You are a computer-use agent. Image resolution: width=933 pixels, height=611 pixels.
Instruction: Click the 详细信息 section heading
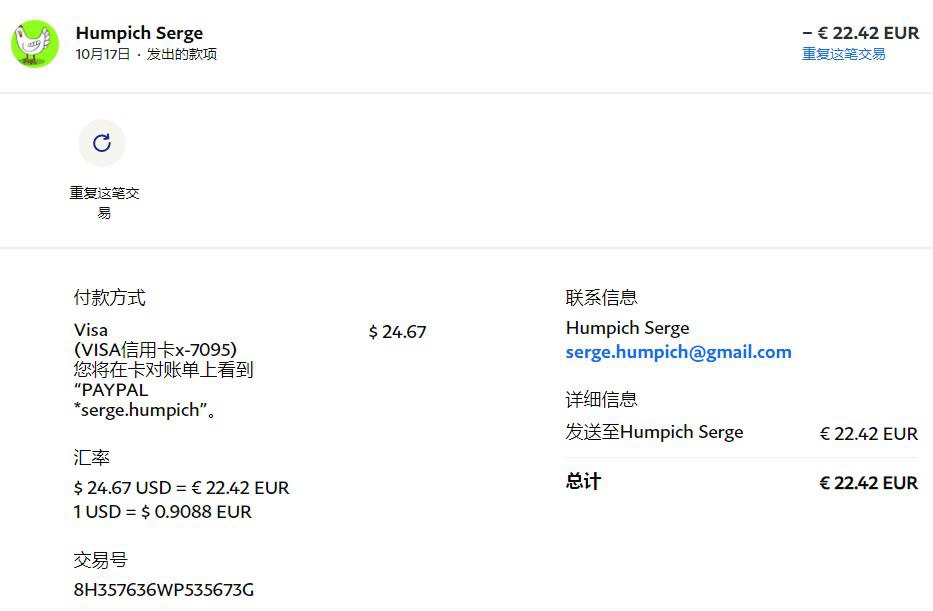602,399
